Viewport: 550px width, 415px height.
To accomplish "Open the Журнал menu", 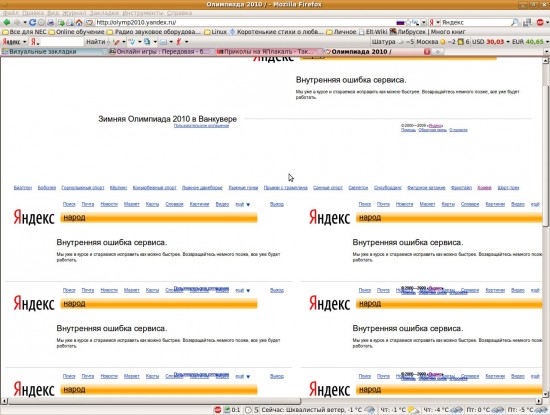I will (74, 13).
